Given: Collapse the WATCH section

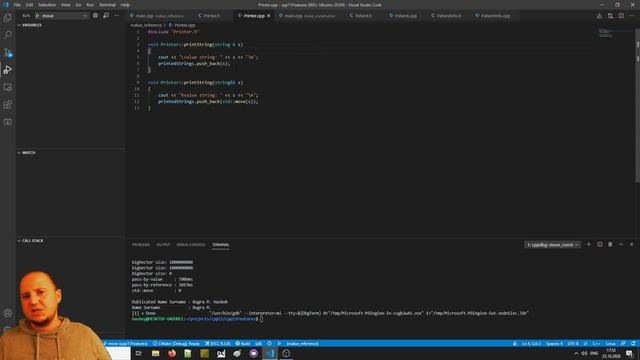Looking at the screenshot, I should (x=27, y=153).
